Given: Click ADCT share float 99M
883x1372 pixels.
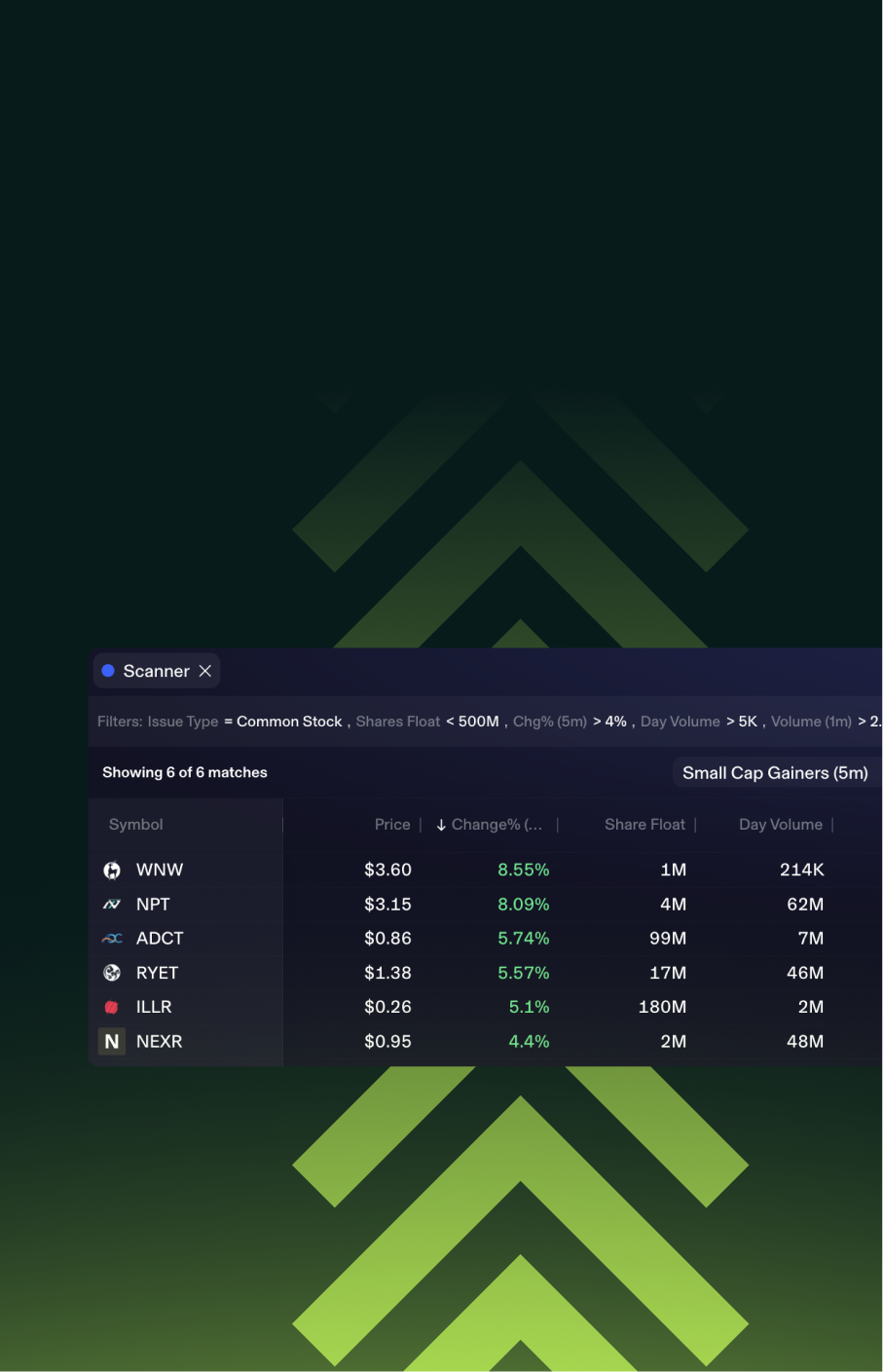Looking at the screenshot, I should point(668,939).
